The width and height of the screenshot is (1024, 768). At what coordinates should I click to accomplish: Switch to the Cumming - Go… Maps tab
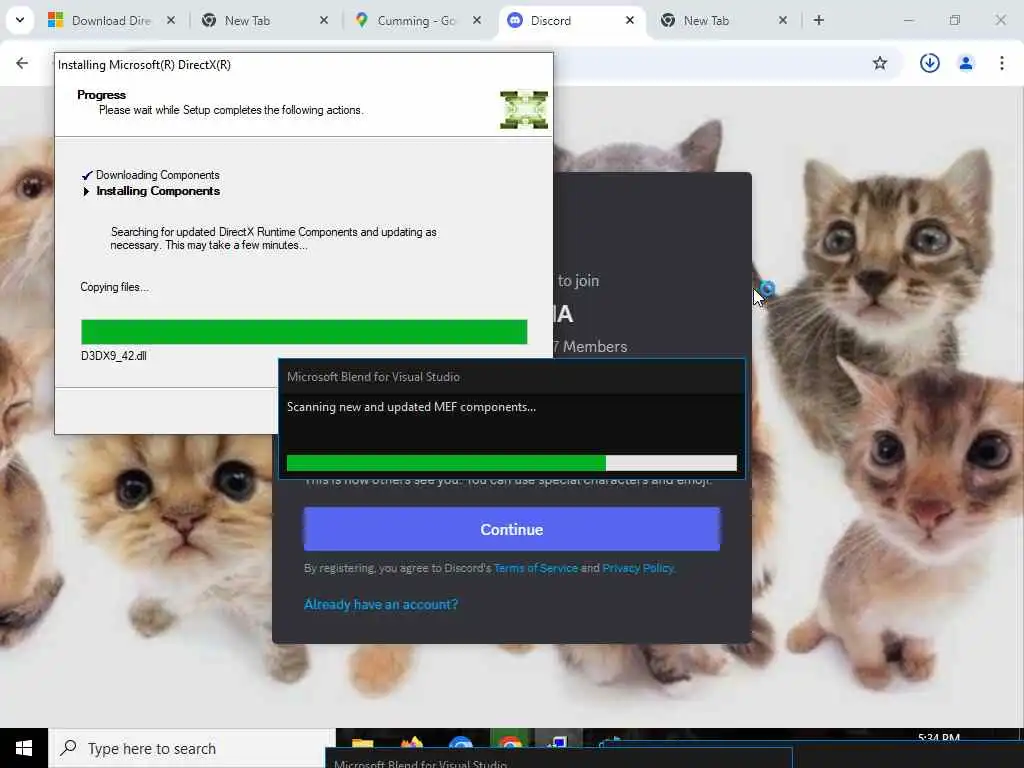pos(417,21)
